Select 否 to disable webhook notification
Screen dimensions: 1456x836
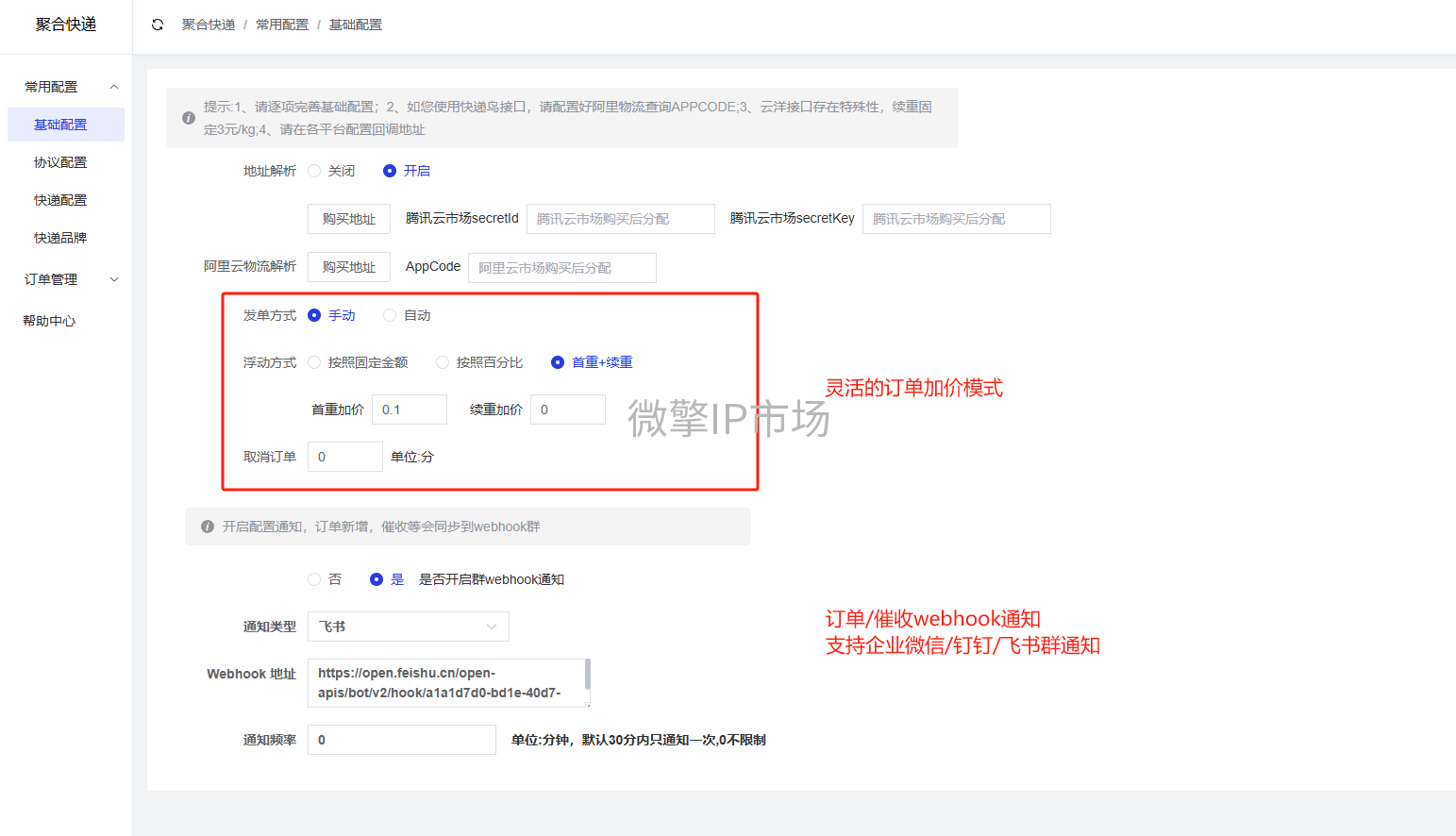pyautogui.click(x=315, y=579)
